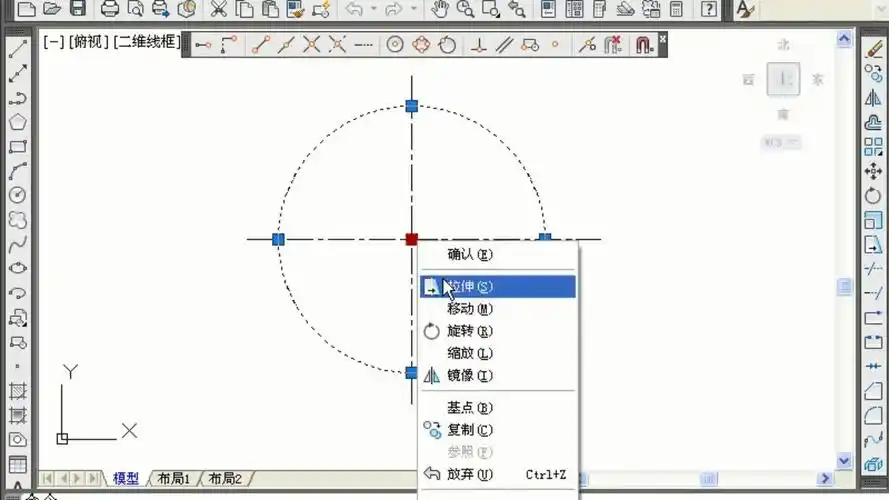Image resolution: width=889 pixels, height=500 pixels.
Task: Open Print Preview icon
Action: coord(136,9)
